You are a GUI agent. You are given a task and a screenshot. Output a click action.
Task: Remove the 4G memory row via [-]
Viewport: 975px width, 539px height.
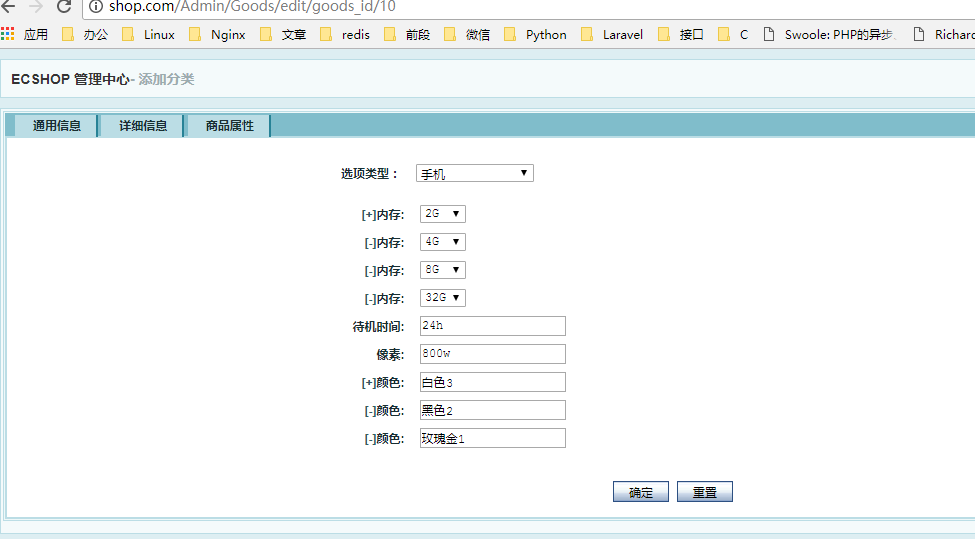[x=368, y=243]
